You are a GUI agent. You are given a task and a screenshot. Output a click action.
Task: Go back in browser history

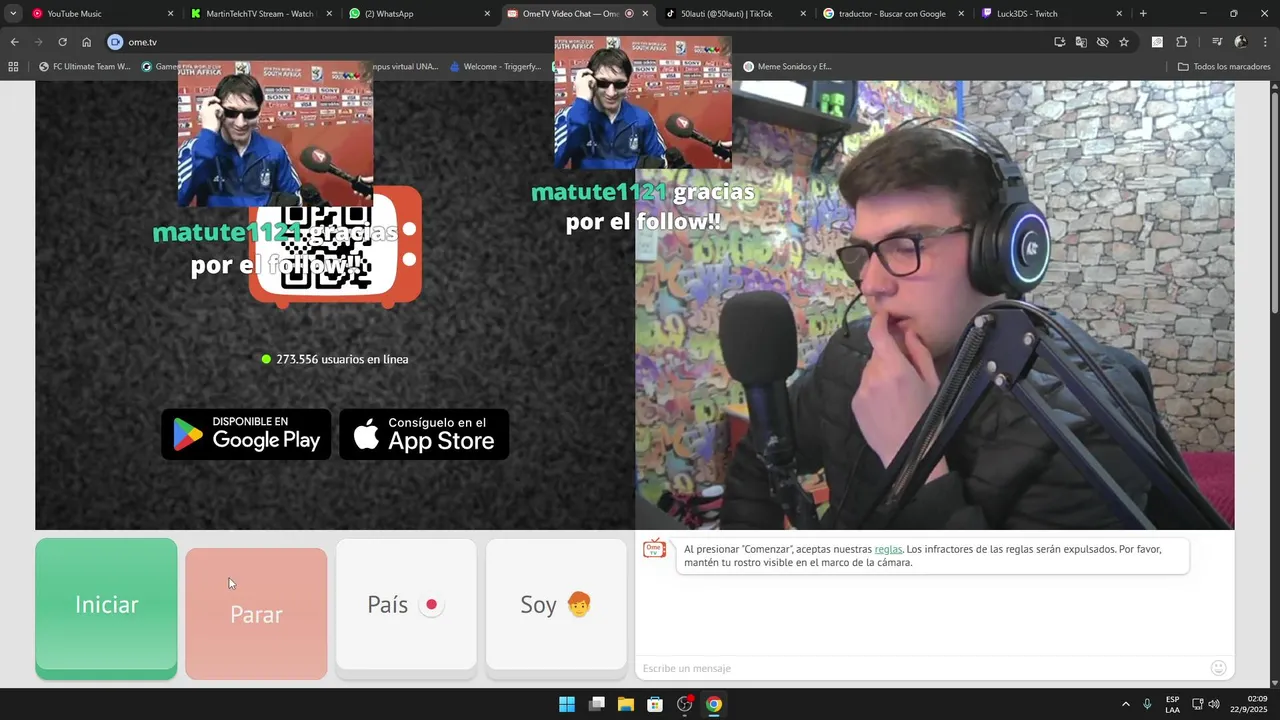tap(14, 42)
